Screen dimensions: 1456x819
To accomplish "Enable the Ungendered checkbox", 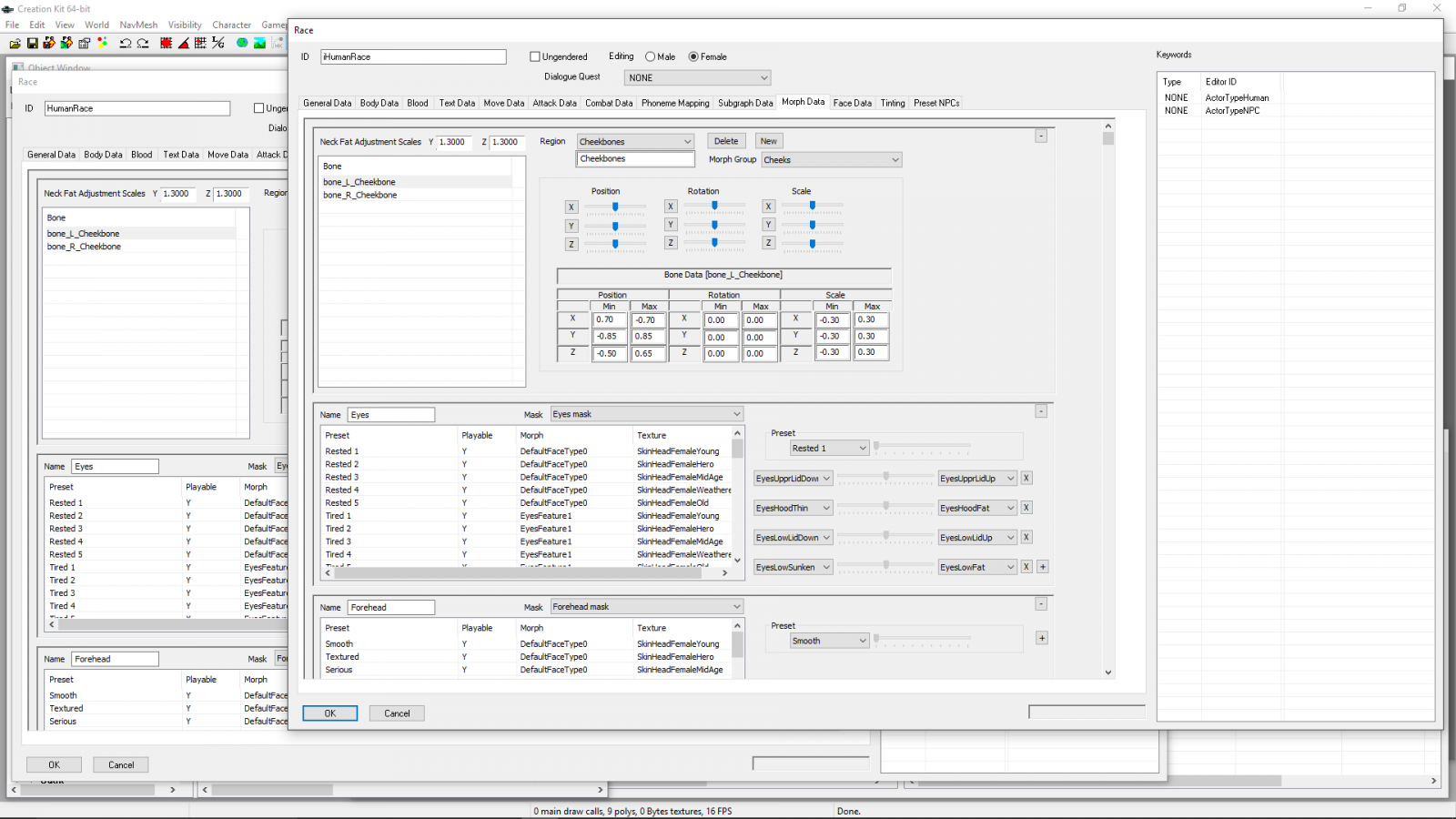I will tap(535, 56).
